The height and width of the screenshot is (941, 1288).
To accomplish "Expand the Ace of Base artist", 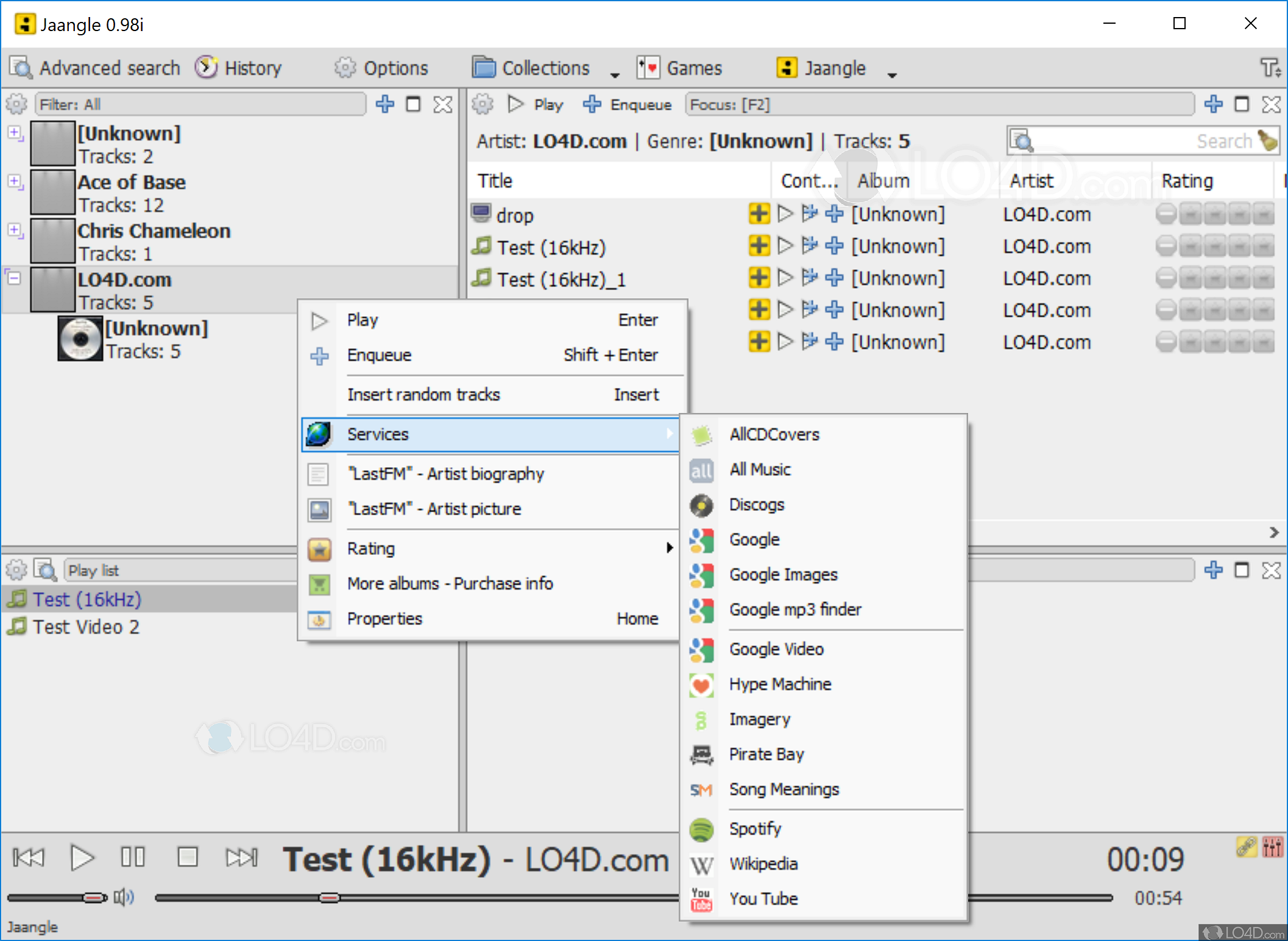I will 15,181.
